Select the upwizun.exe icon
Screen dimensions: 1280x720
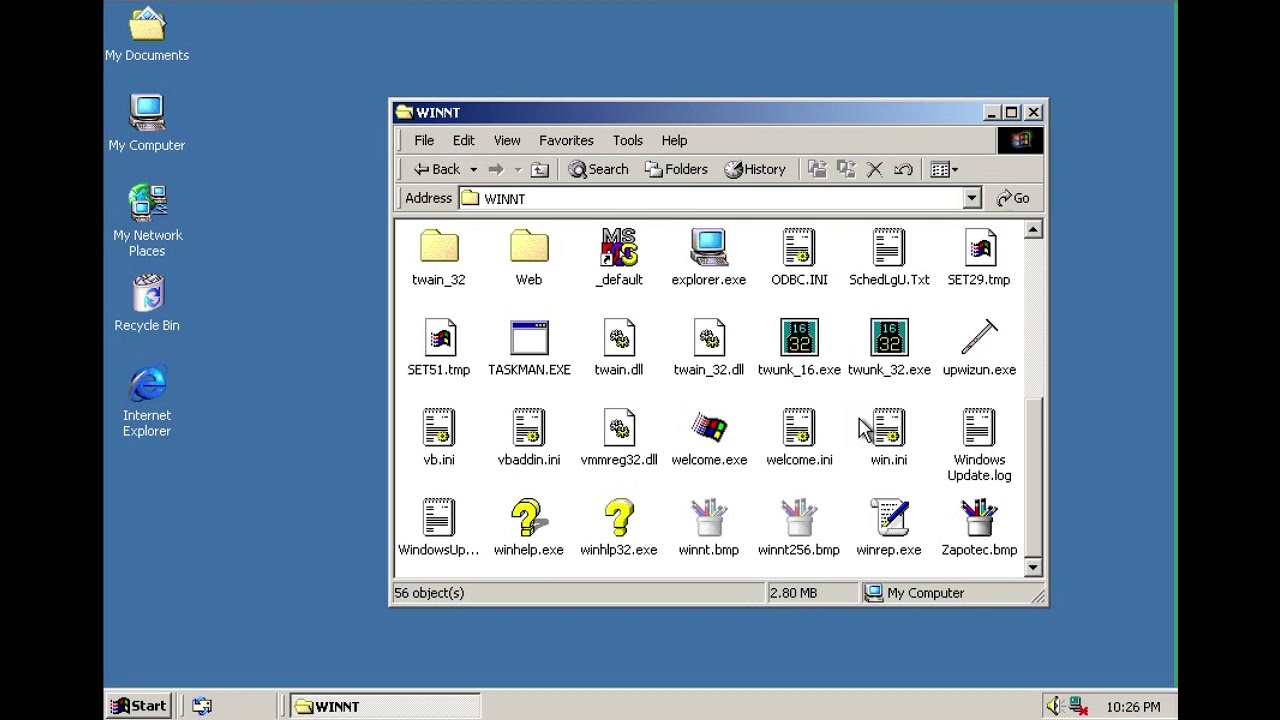(979, 338)
